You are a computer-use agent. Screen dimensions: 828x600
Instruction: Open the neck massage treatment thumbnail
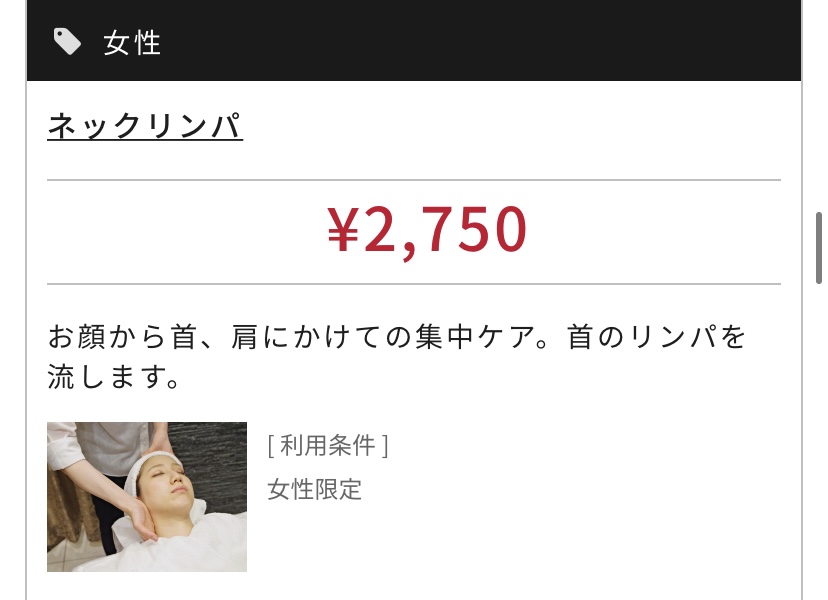coord(147,496)
